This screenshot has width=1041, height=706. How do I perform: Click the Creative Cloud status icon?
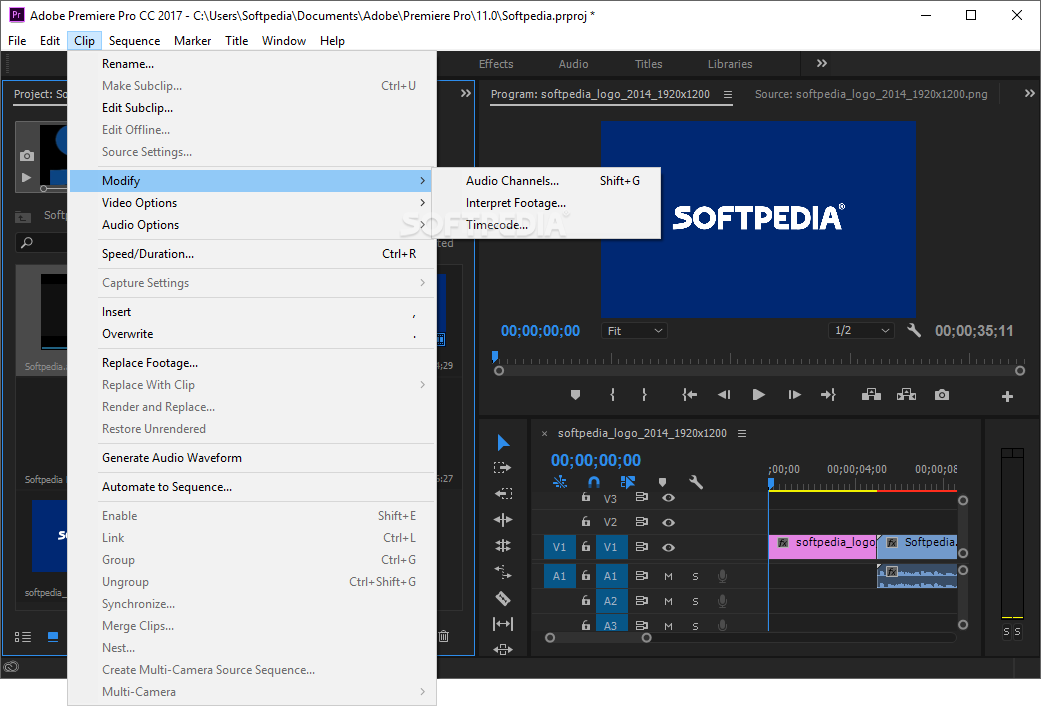pyautogui.click(x=11, y=667)
